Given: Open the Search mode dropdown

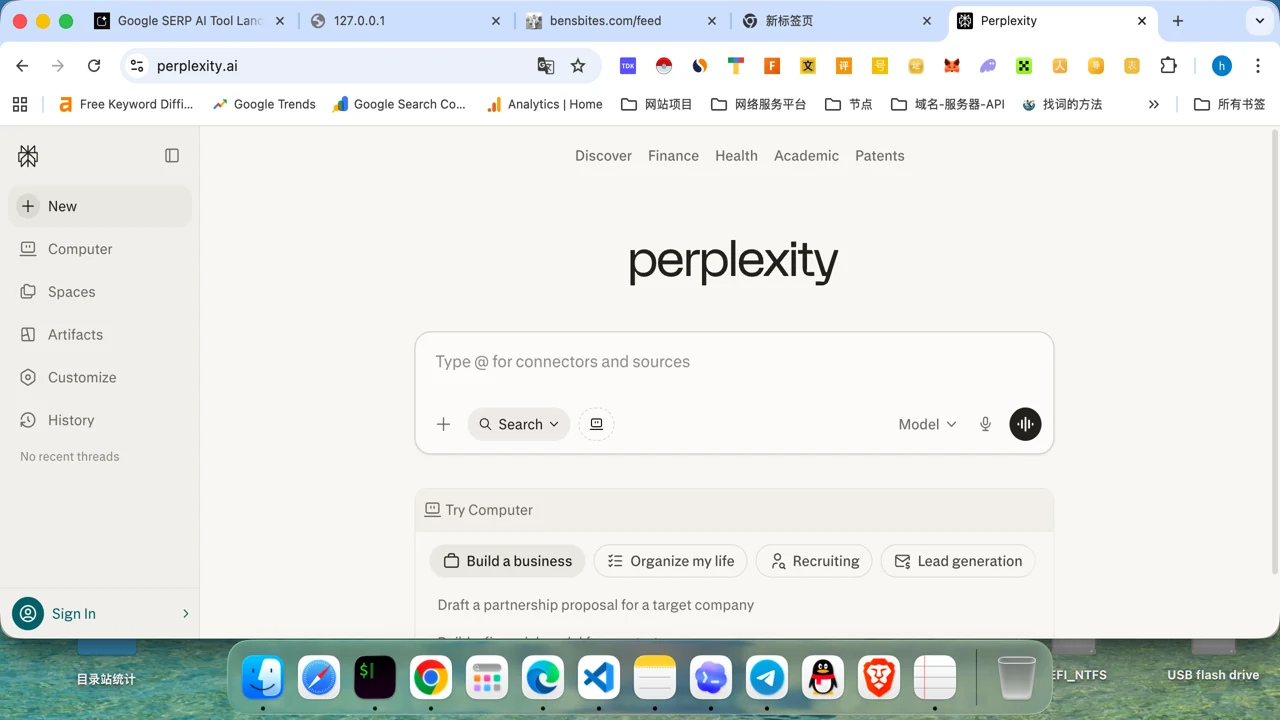Looking at the screenshot, I should (x=519, y=424).
